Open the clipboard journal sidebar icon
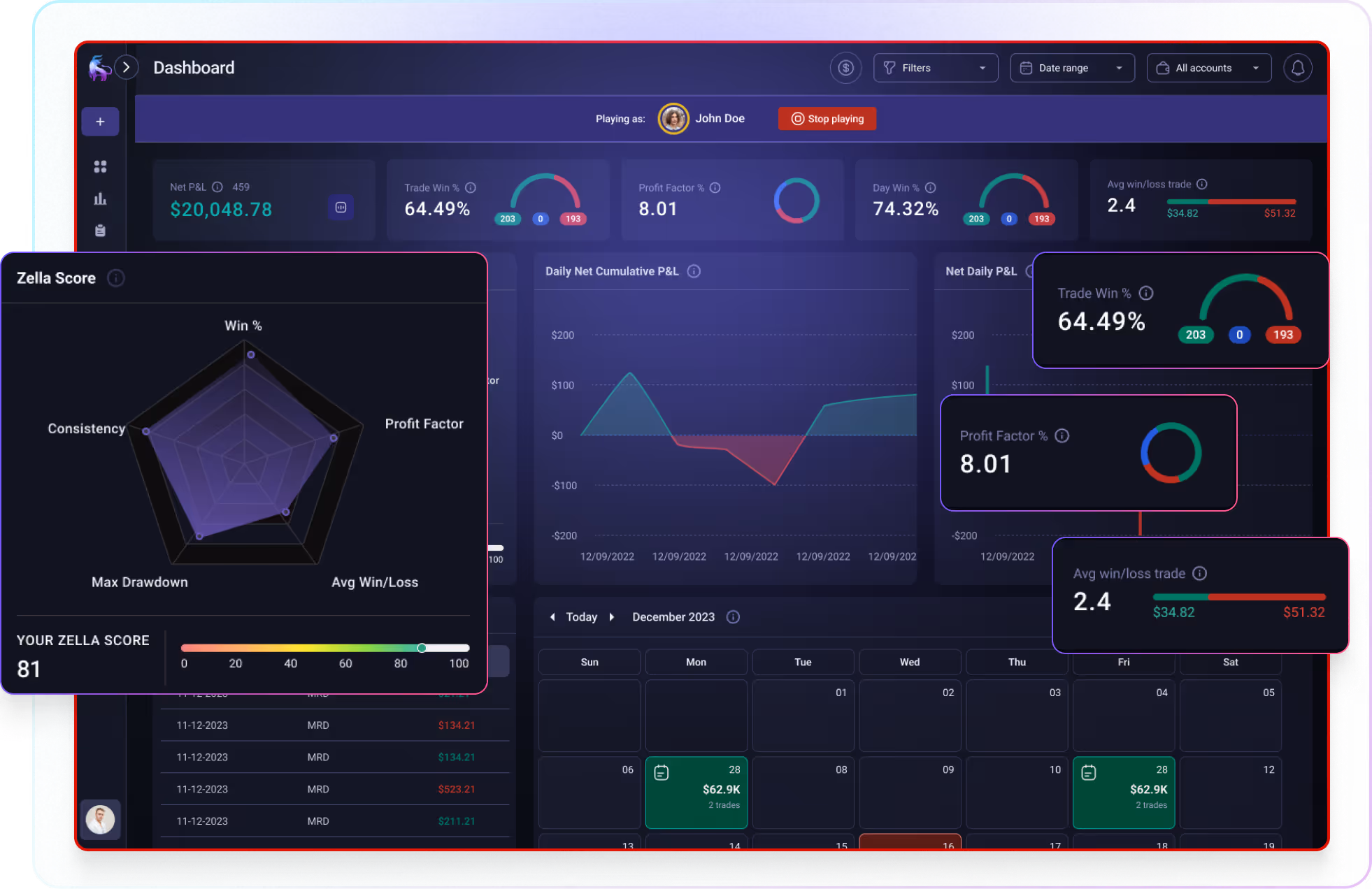This screenshot has width=1372, height=889. pyautogui.click(x=100, y=231)
